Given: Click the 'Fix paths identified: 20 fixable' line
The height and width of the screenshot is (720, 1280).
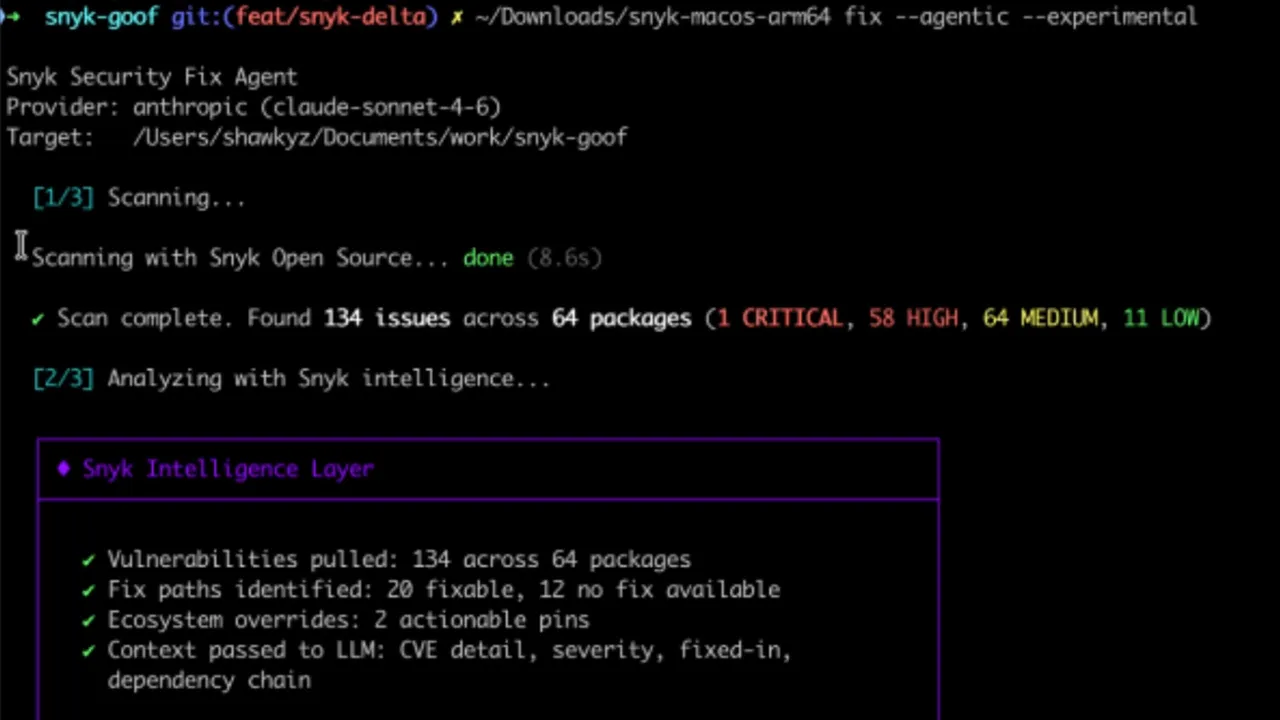Looking at the screenshot, I should [x=444, y=589].
